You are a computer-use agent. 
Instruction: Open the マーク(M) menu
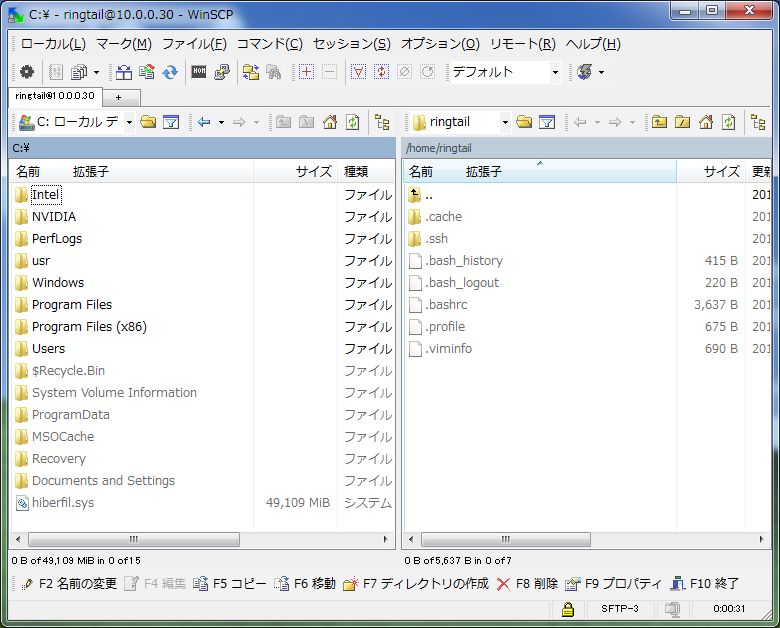pyautogui.click(x=124, y=44)
